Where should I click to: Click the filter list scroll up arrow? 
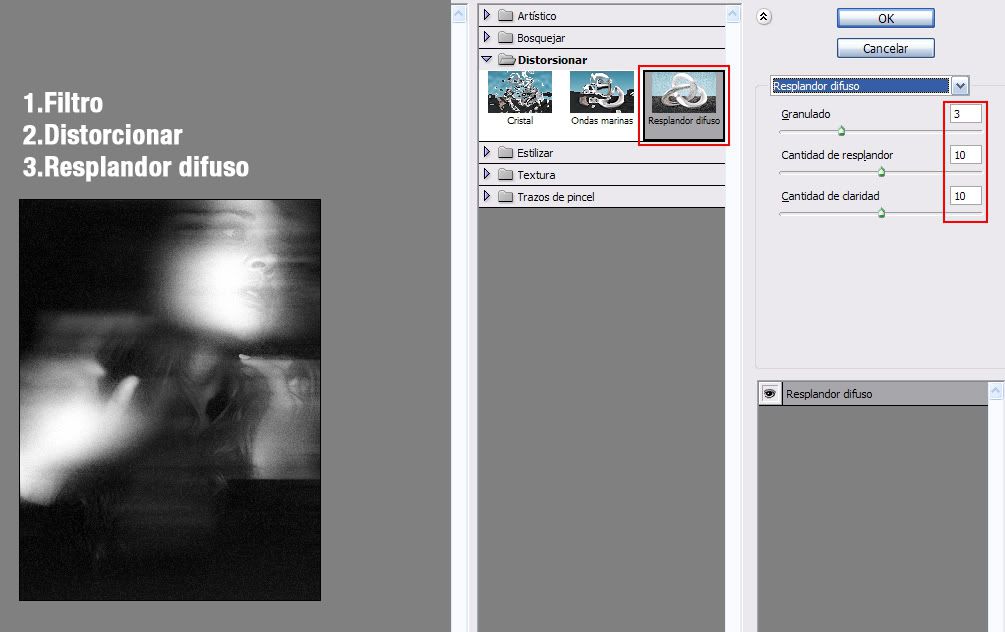733,14
